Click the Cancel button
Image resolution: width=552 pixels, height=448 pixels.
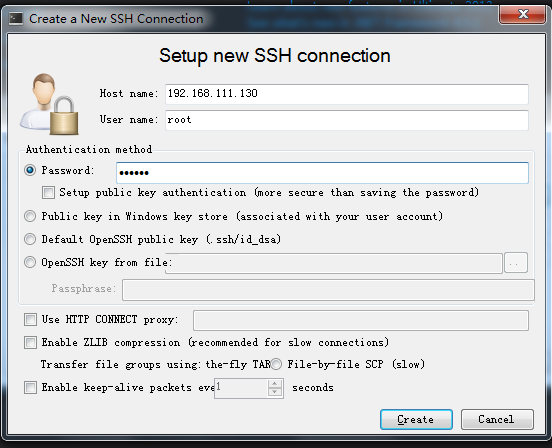(x=497, y=419)
